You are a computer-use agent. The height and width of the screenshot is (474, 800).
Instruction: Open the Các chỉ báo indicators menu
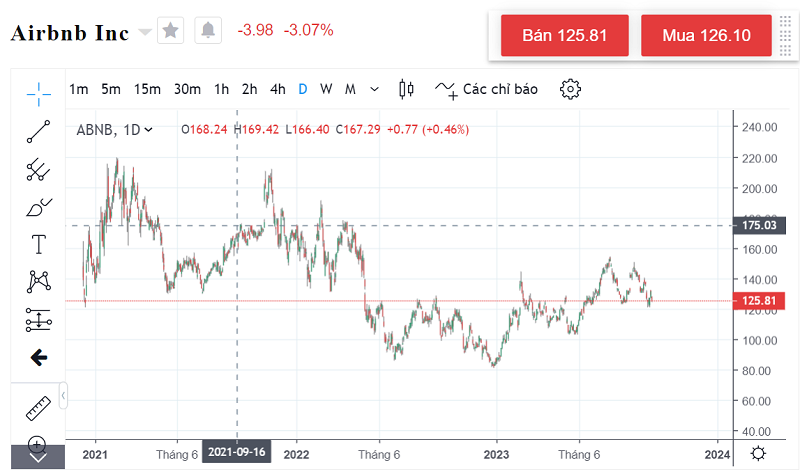tap(487, 89)
